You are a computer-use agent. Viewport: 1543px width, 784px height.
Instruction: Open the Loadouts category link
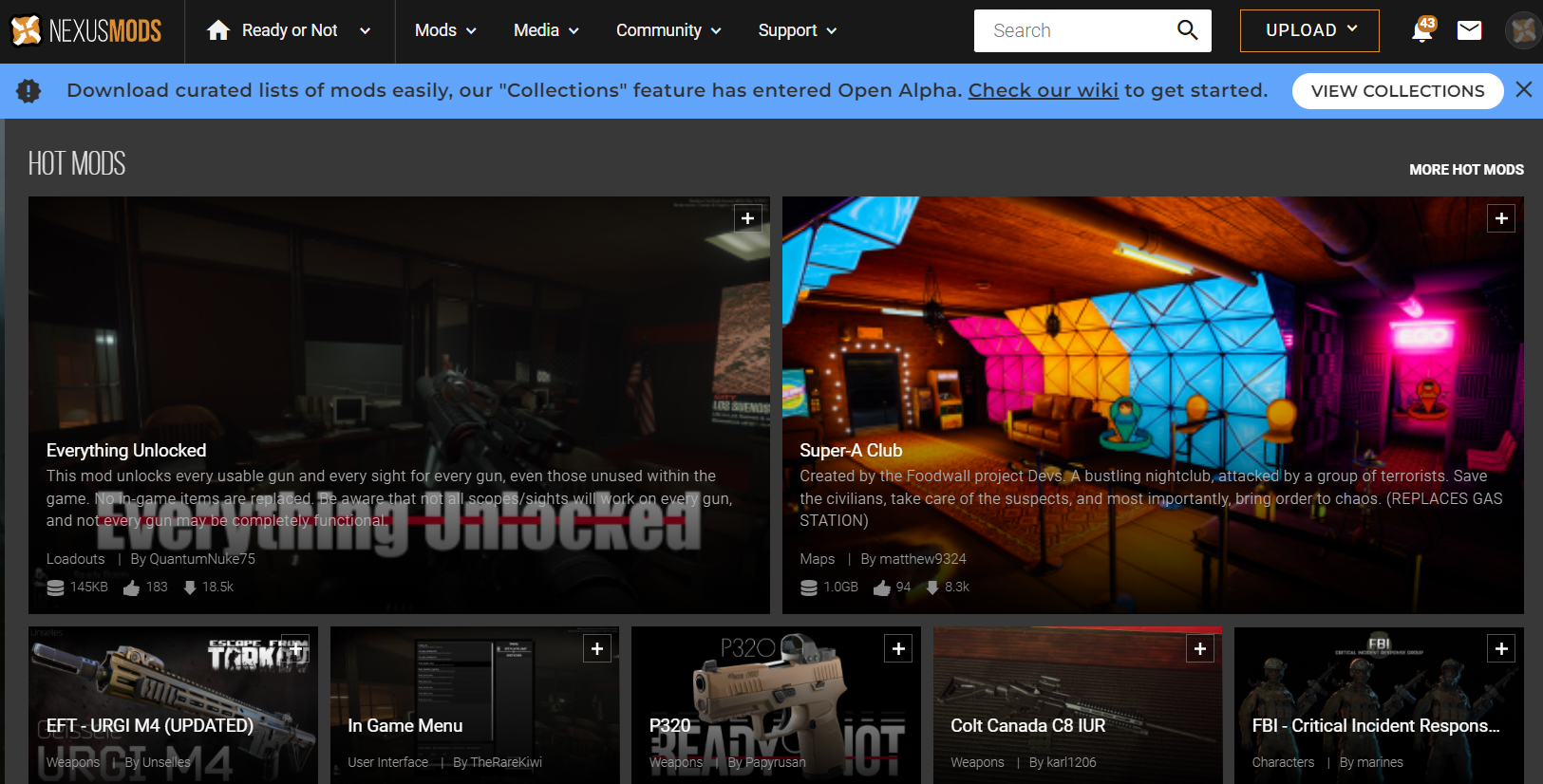[x=76, y=559]
